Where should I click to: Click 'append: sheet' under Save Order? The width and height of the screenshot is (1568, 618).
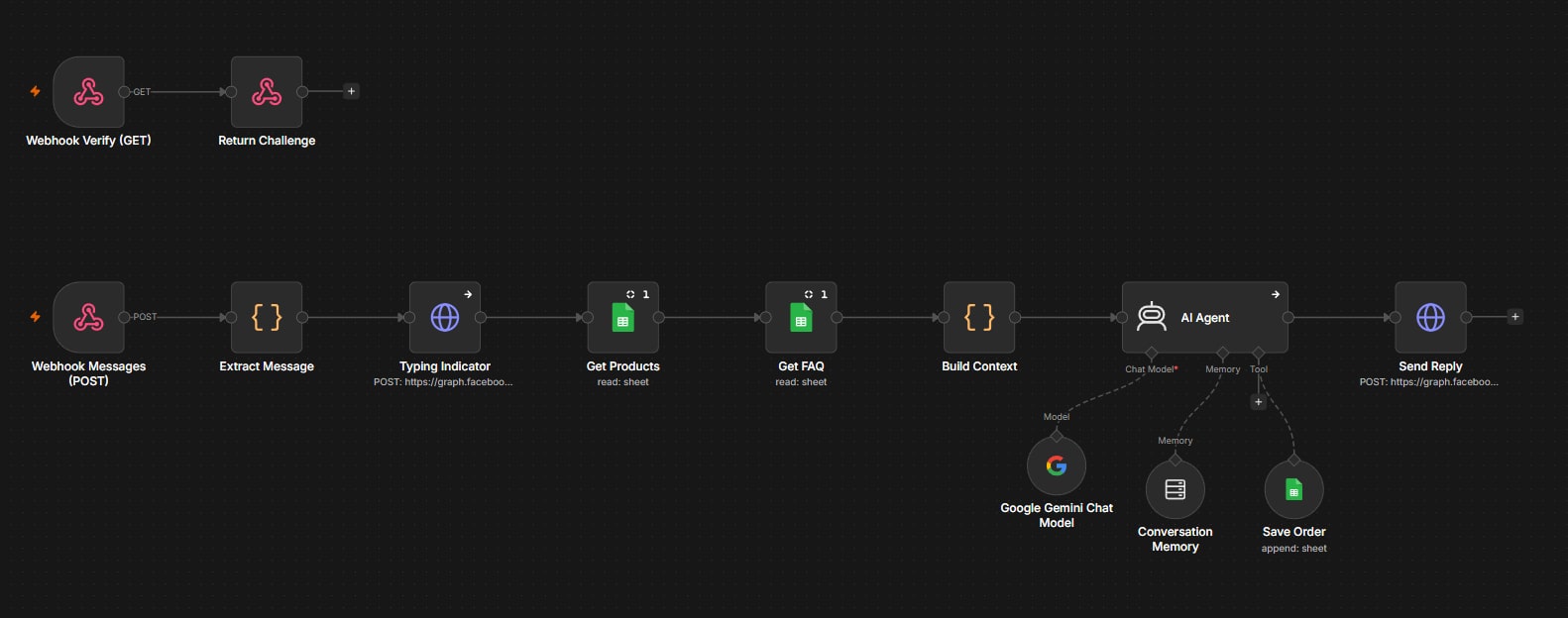tap(1294, 549)
